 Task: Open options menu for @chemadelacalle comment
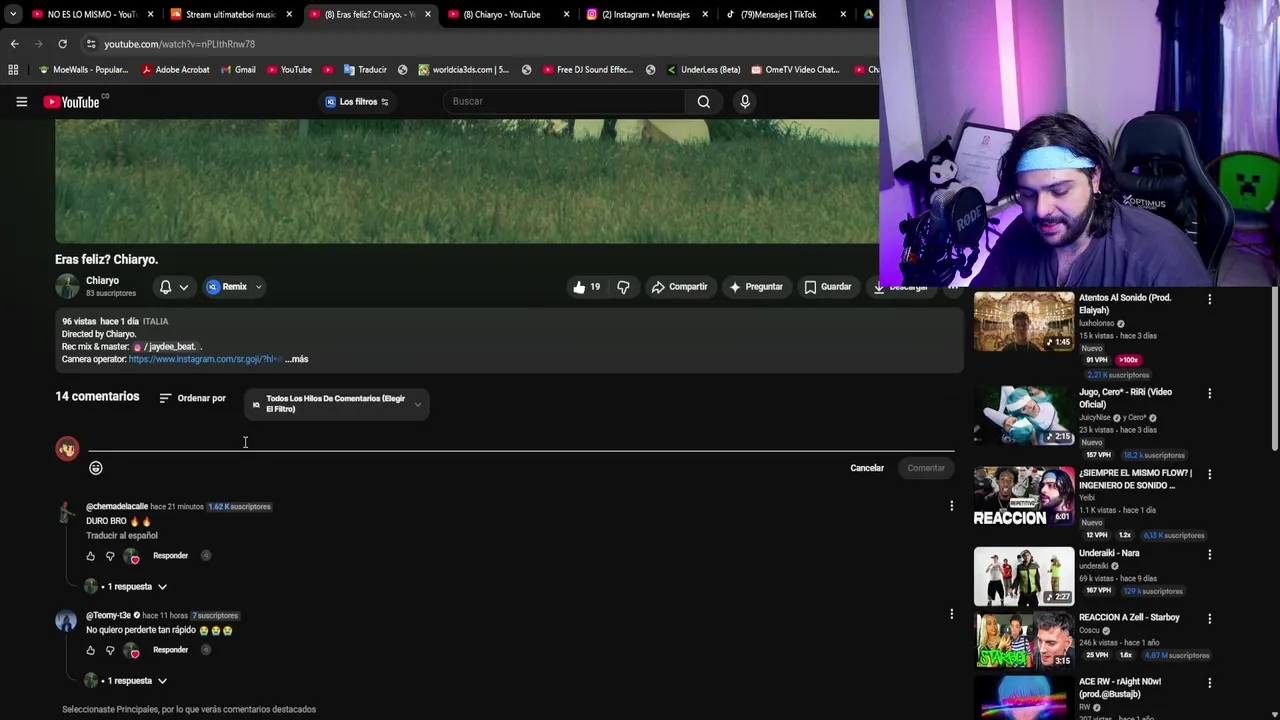951,506
